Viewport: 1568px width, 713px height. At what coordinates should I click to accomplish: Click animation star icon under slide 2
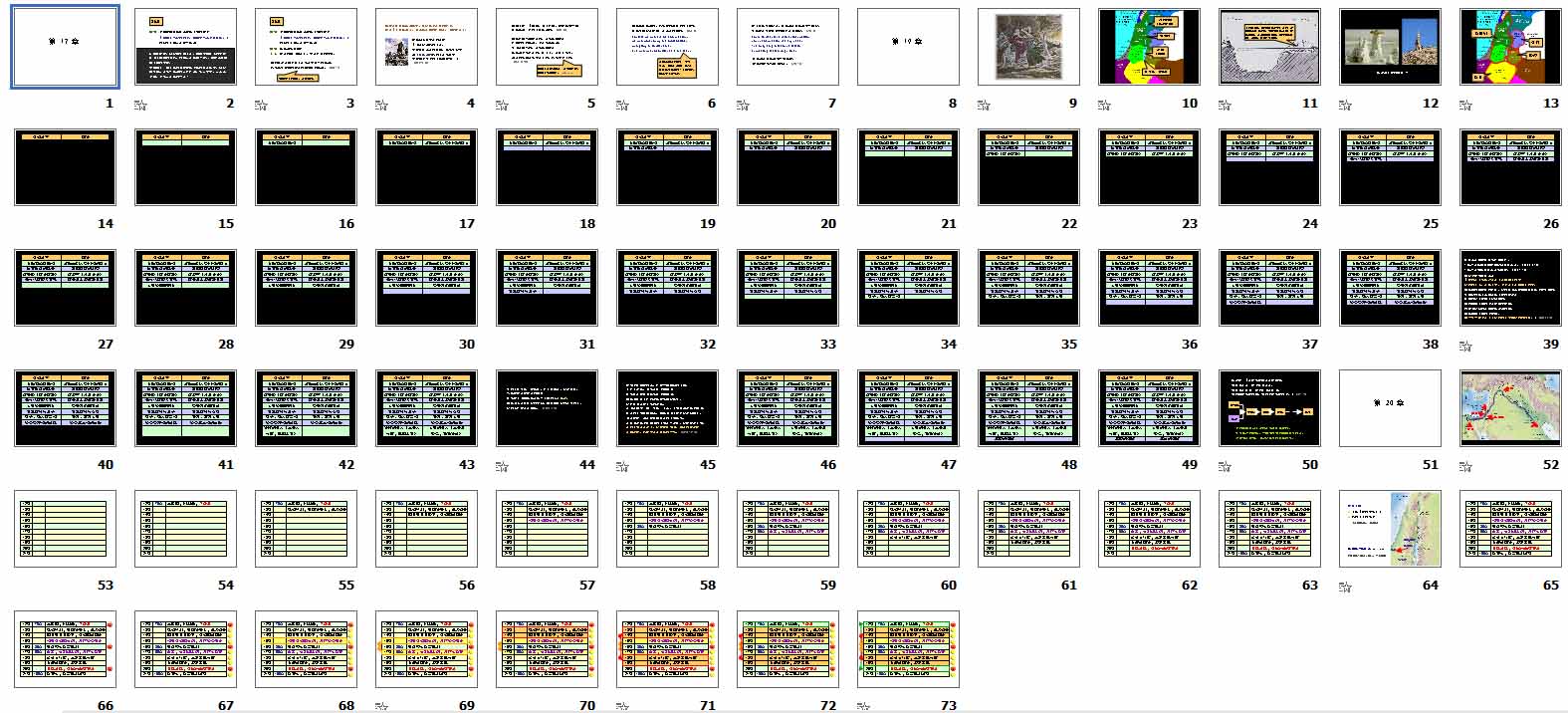coord(140,105)
